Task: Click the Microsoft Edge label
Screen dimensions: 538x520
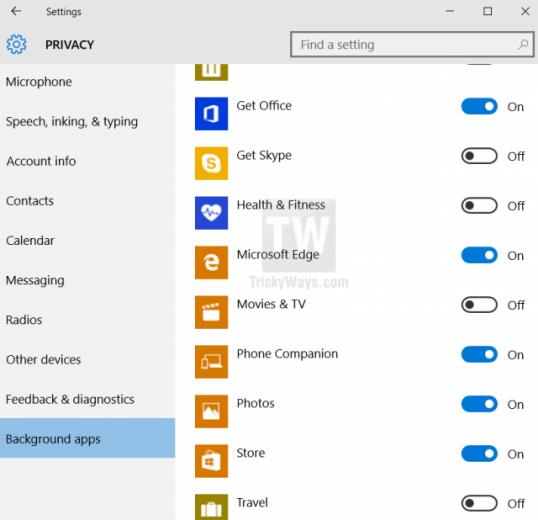Action: tap(278, 255)
